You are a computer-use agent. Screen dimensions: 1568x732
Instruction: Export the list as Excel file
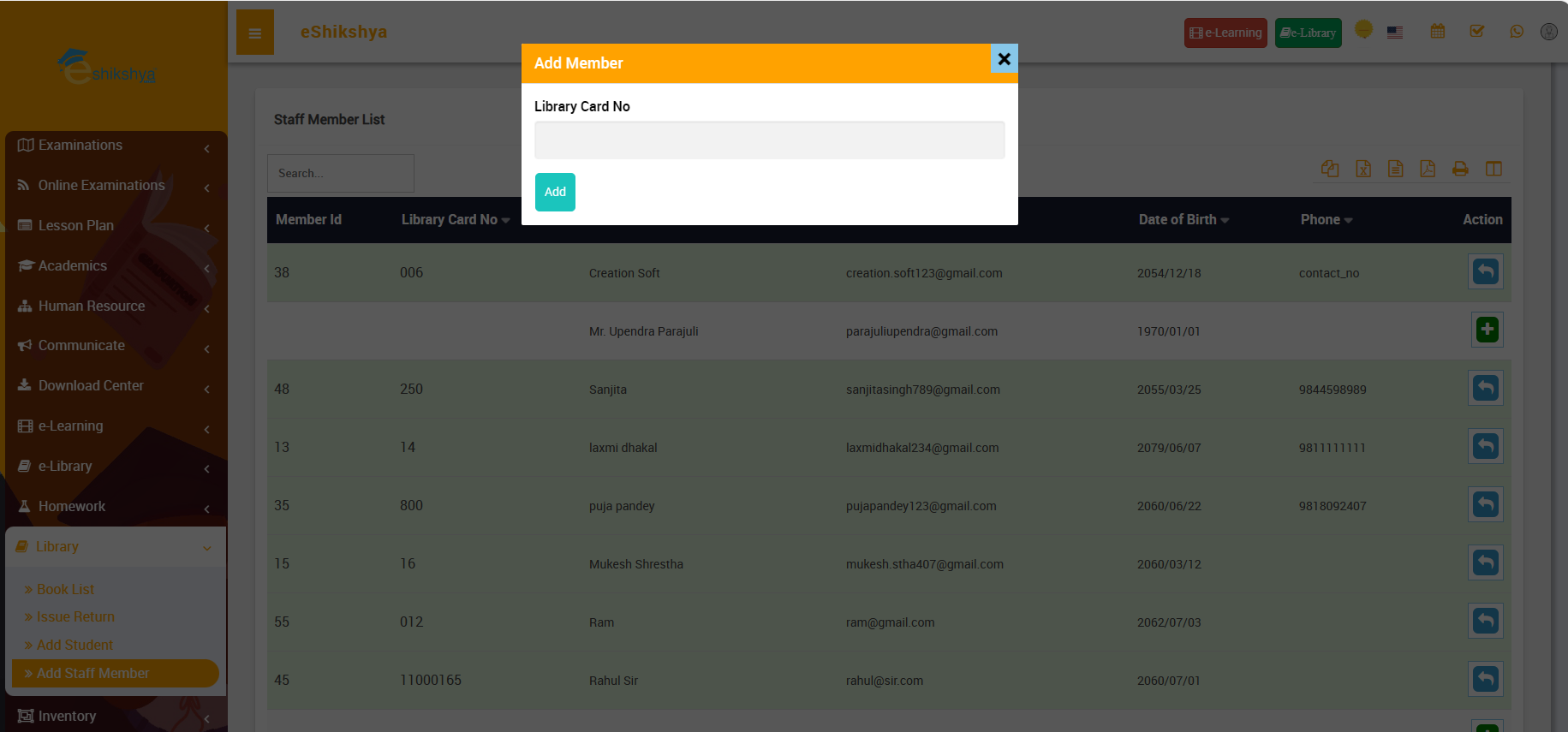coord(1363,169)
